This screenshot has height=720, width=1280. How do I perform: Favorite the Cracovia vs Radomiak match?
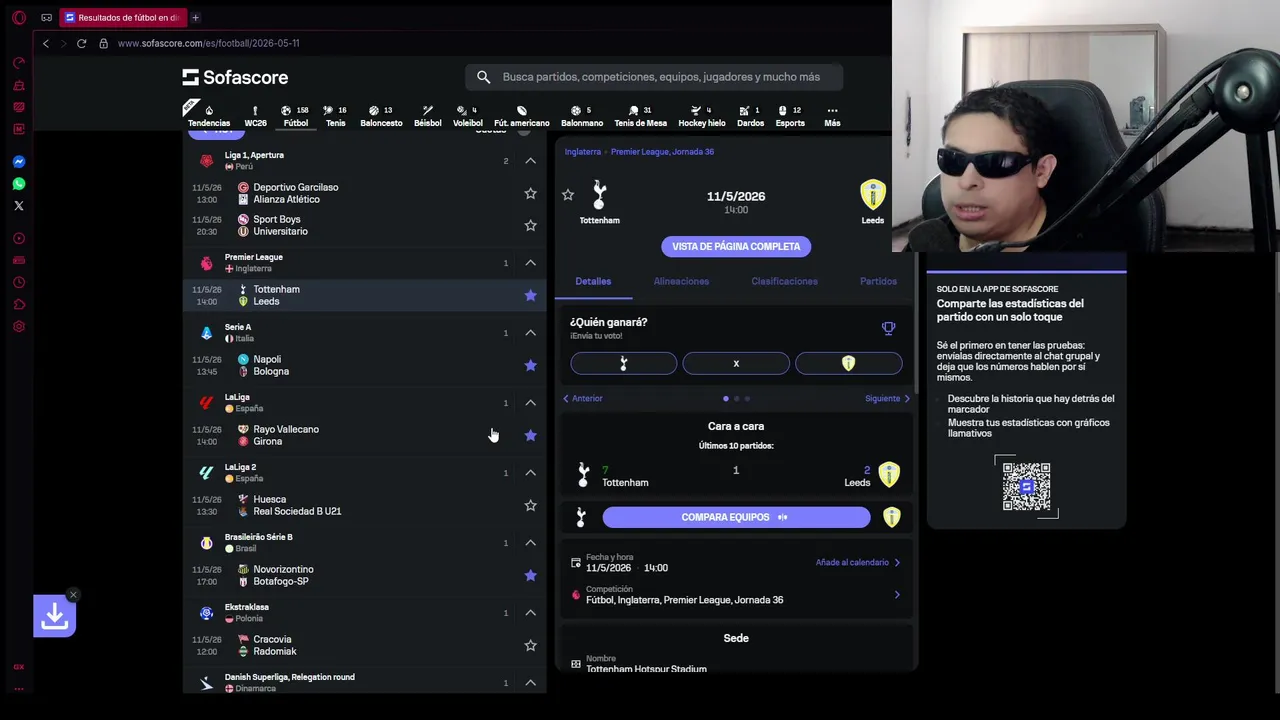[530, 645]
